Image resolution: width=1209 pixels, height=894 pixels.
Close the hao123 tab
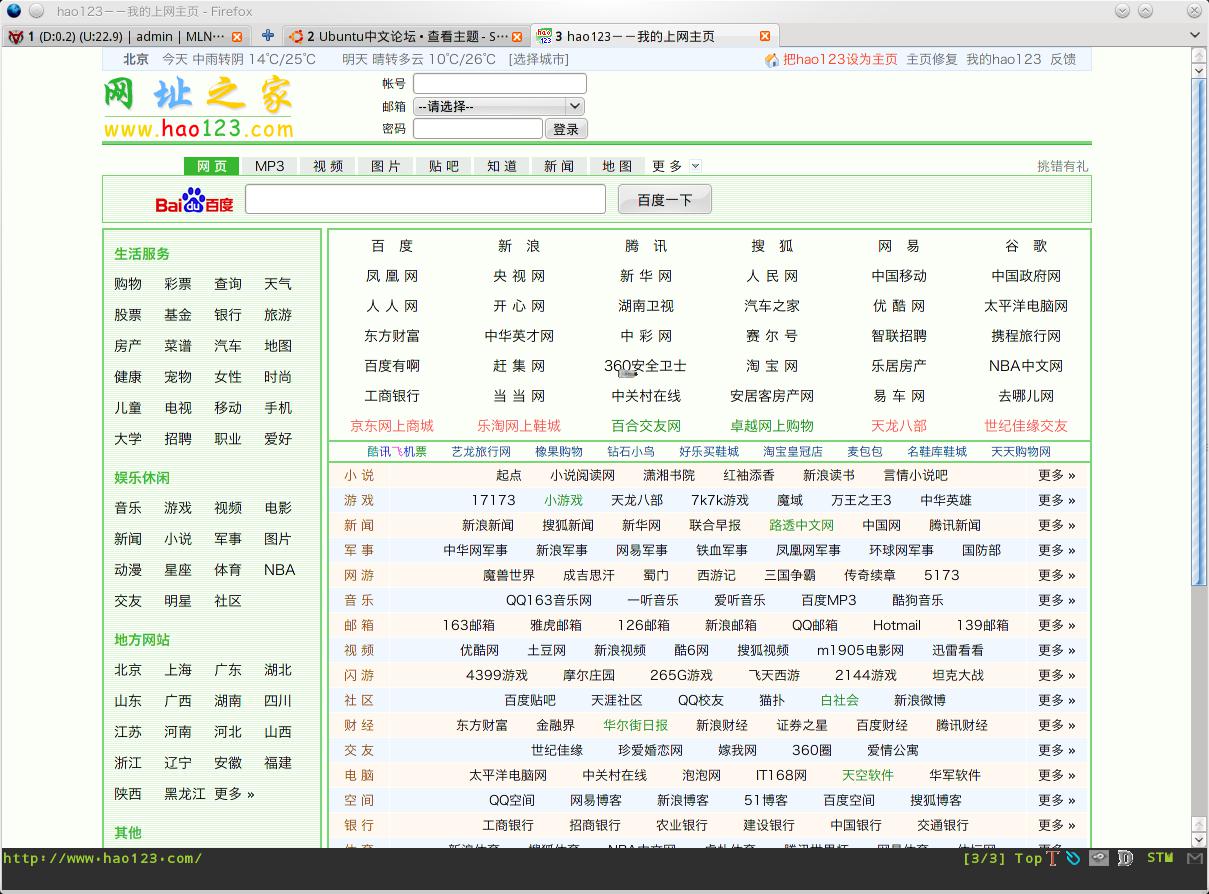point(765,36)
